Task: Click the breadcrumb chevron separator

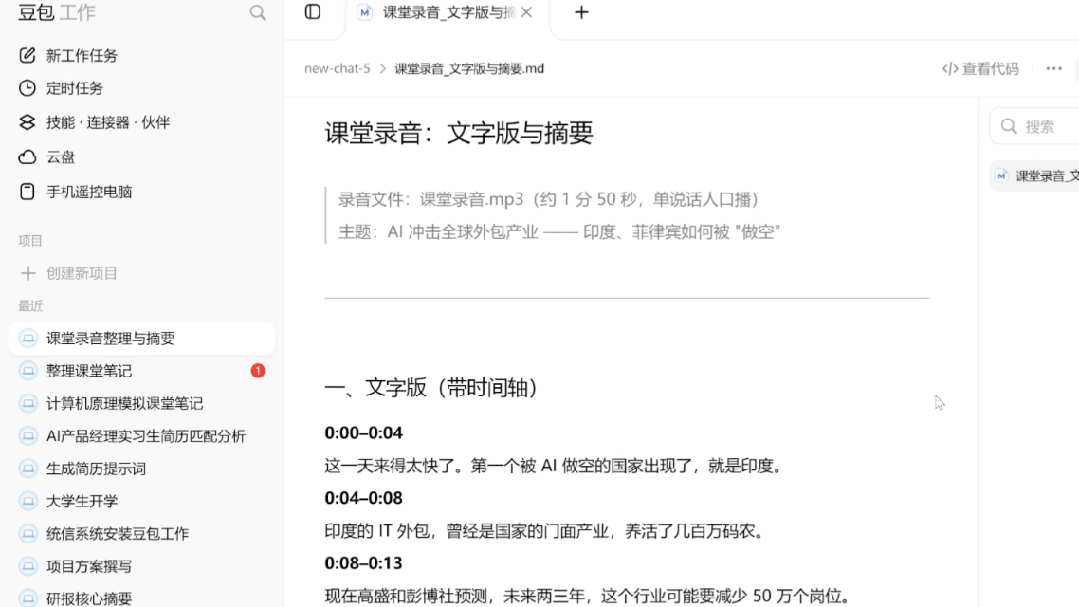Action: [x=383, y=69]
